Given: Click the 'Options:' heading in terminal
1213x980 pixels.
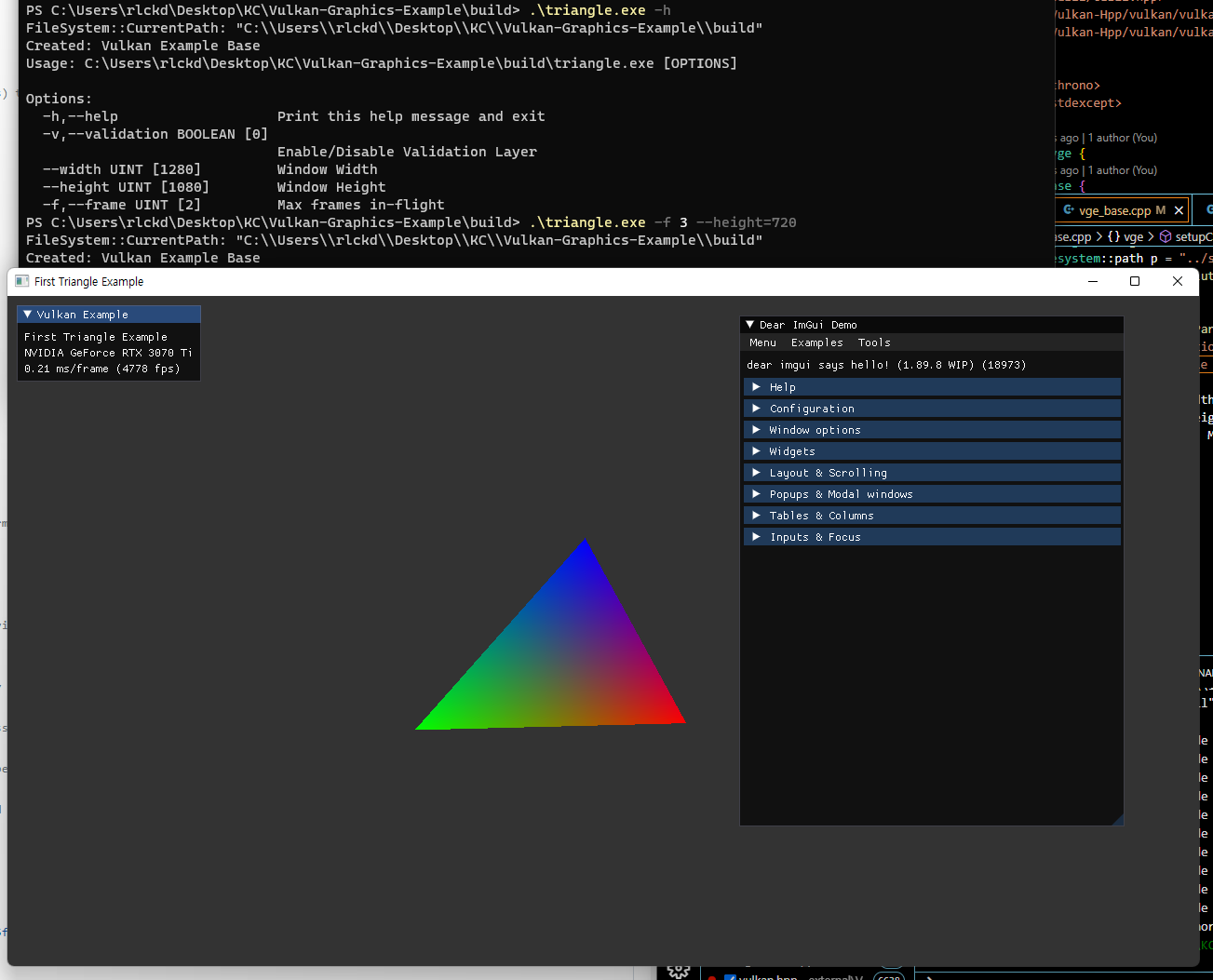Looking at the screenshot, I should 60,99.
